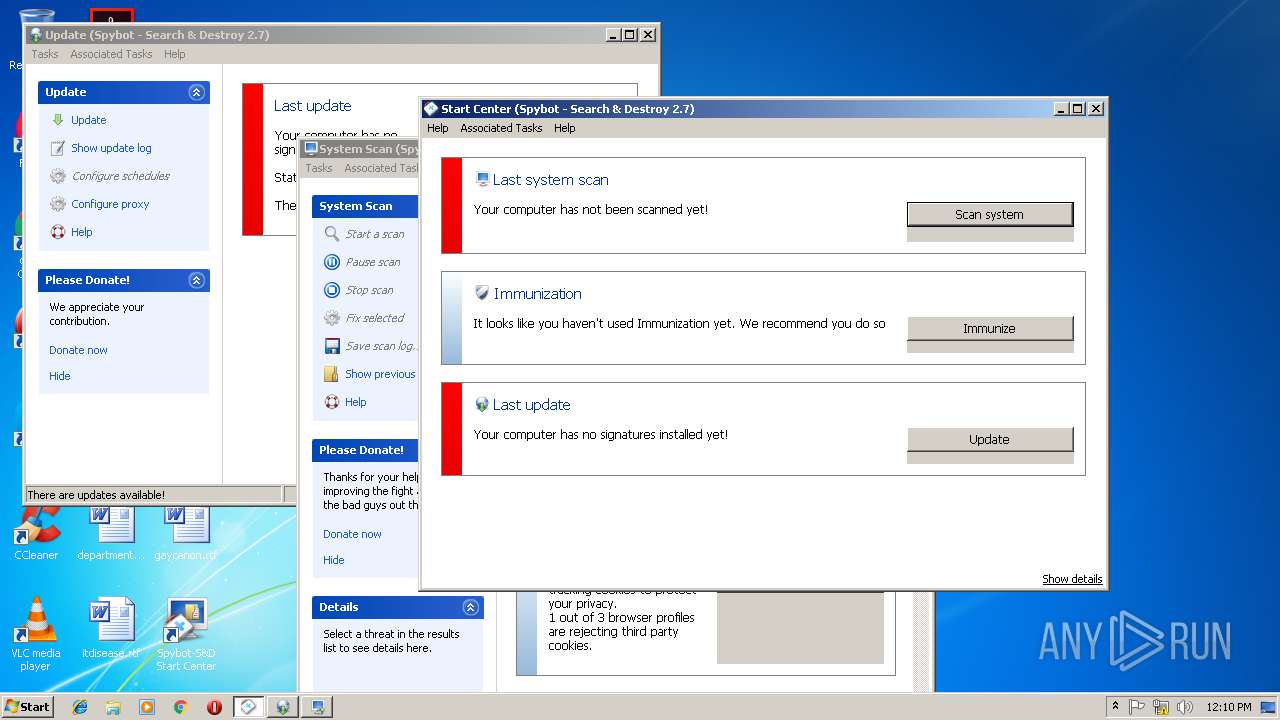Select the Update link in Update sidebar
Screen dimensions: 1280x720
(88, 120)
